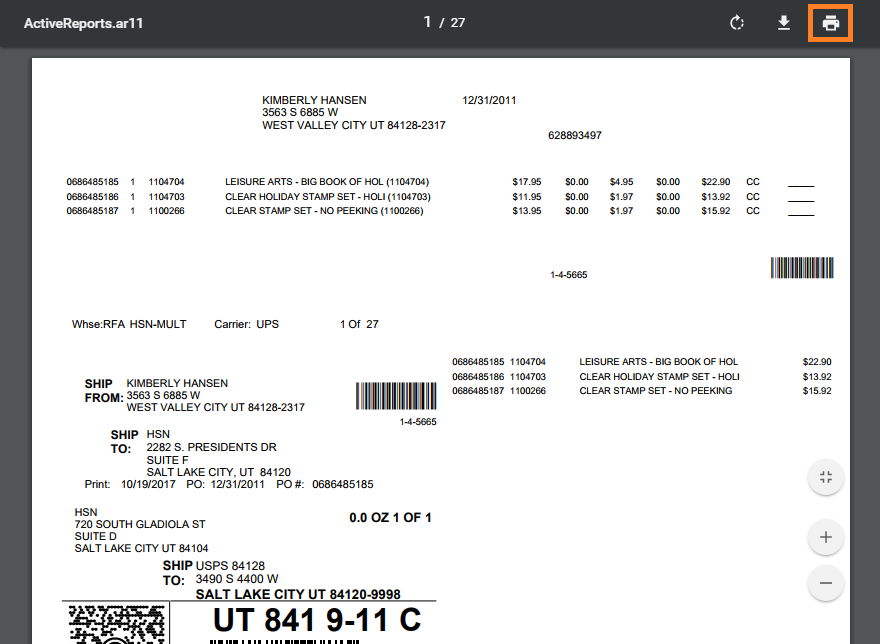This screenshot has width=880, height=644.
Task: Click the Whse:RFA HSN-MULT text
Action: (129, 325)
